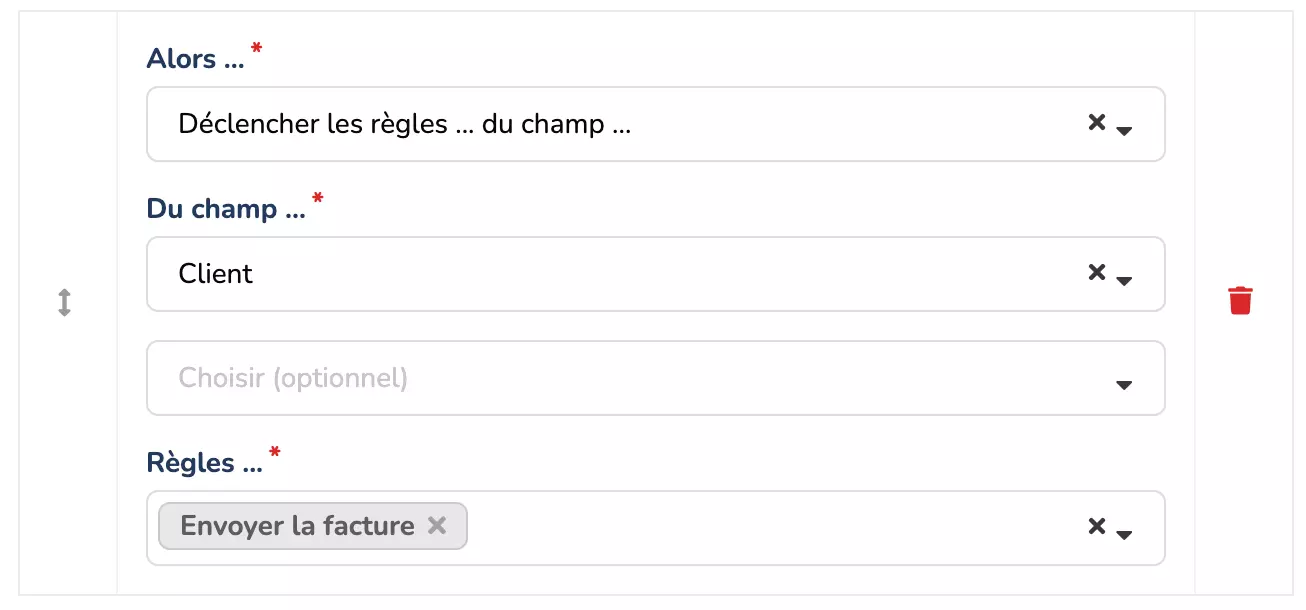Screen dimensions: 1306x610
Task: Clear the 'Déclencher les règles' selection
Action: [x=1096, y=123]
